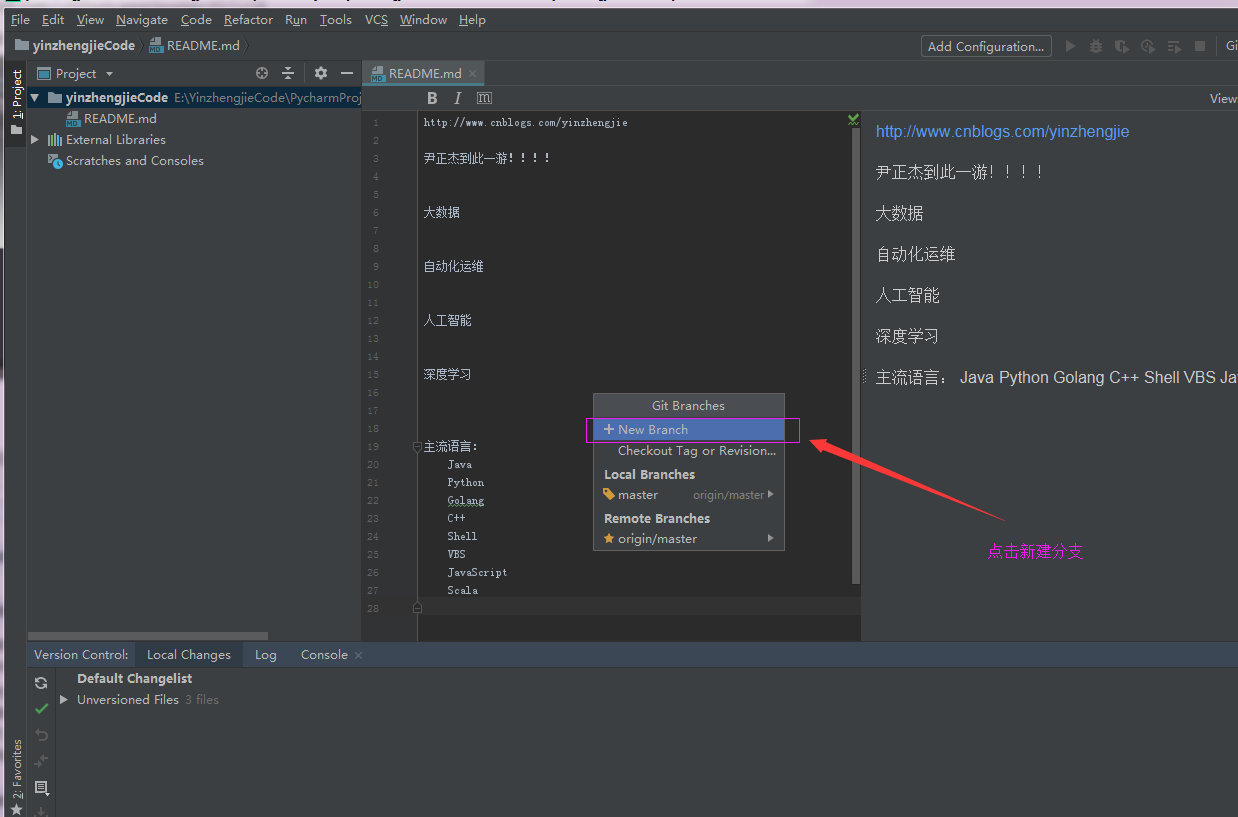Click the green inspection checkmark in editor
Viewport: 1238px width, 817px height.
coord(853,119)
